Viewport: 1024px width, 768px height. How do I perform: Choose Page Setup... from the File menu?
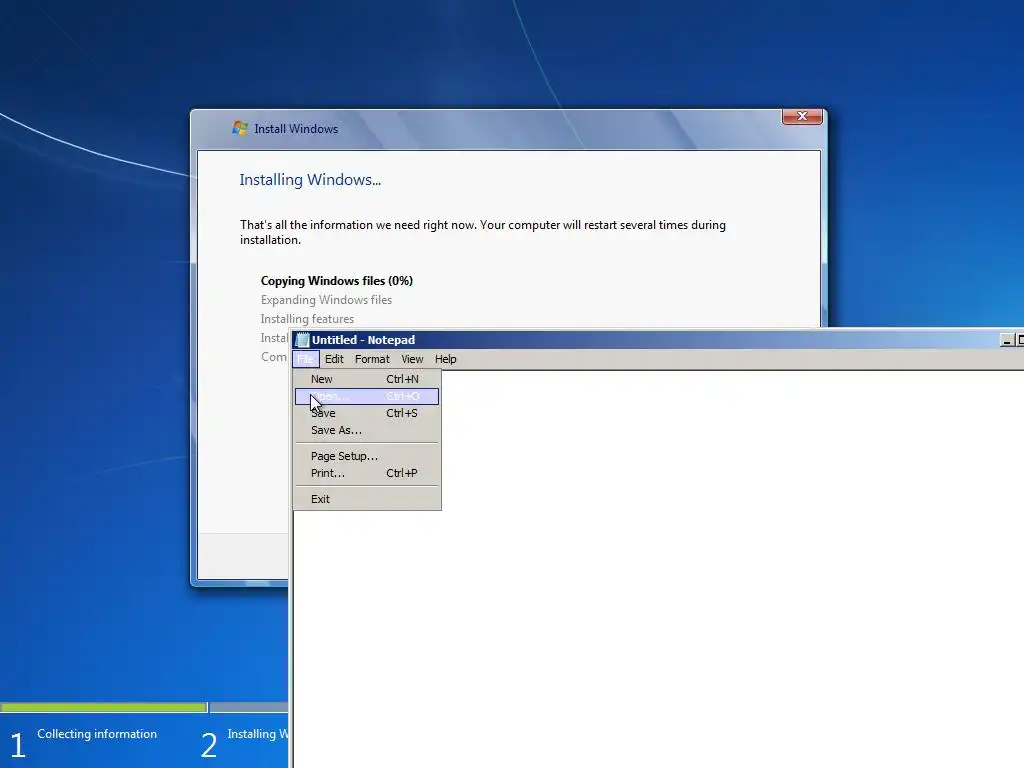(366, 456)
